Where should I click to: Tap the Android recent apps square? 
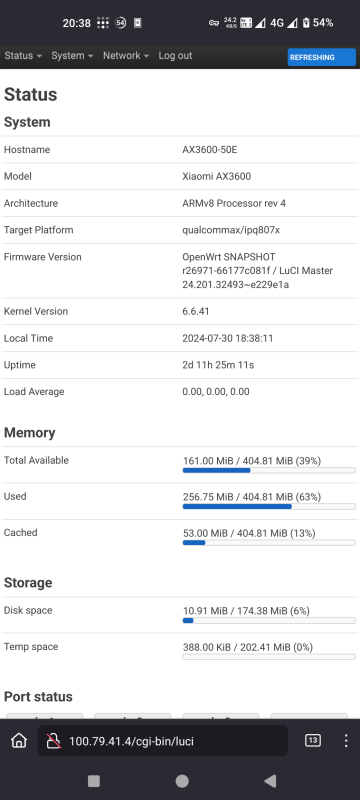(94, 781)
